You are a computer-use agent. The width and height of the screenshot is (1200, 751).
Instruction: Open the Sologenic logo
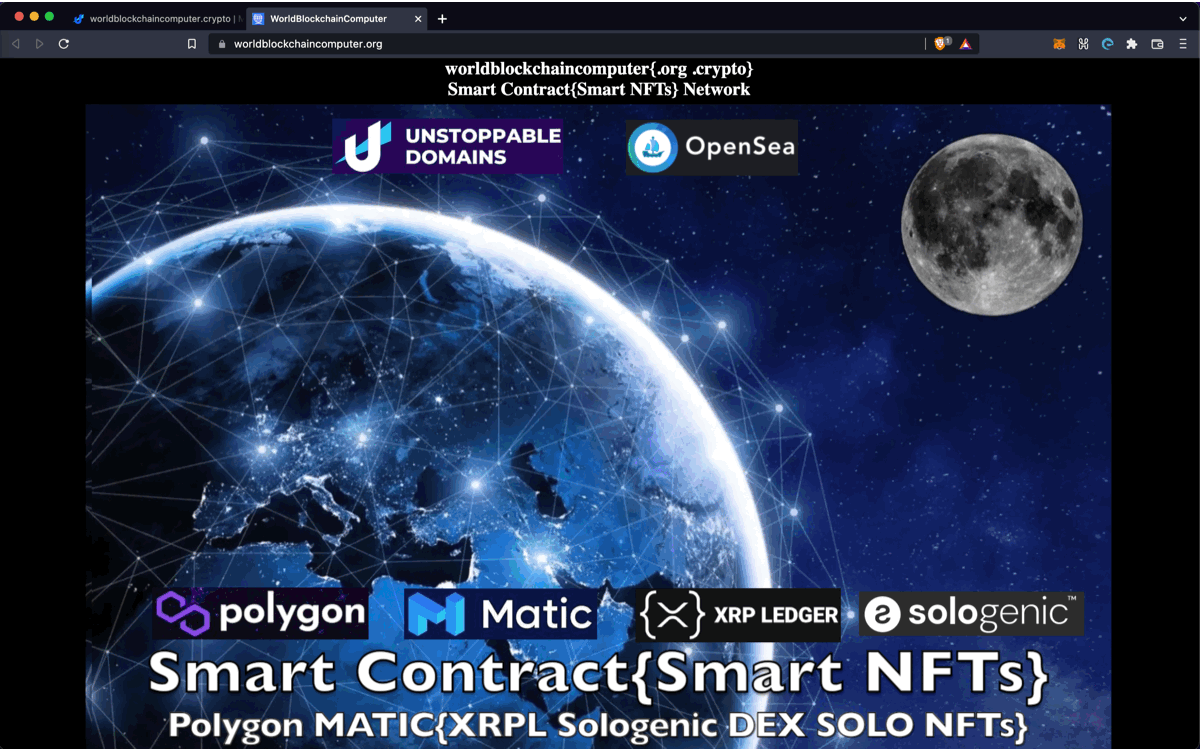(971, 614)
